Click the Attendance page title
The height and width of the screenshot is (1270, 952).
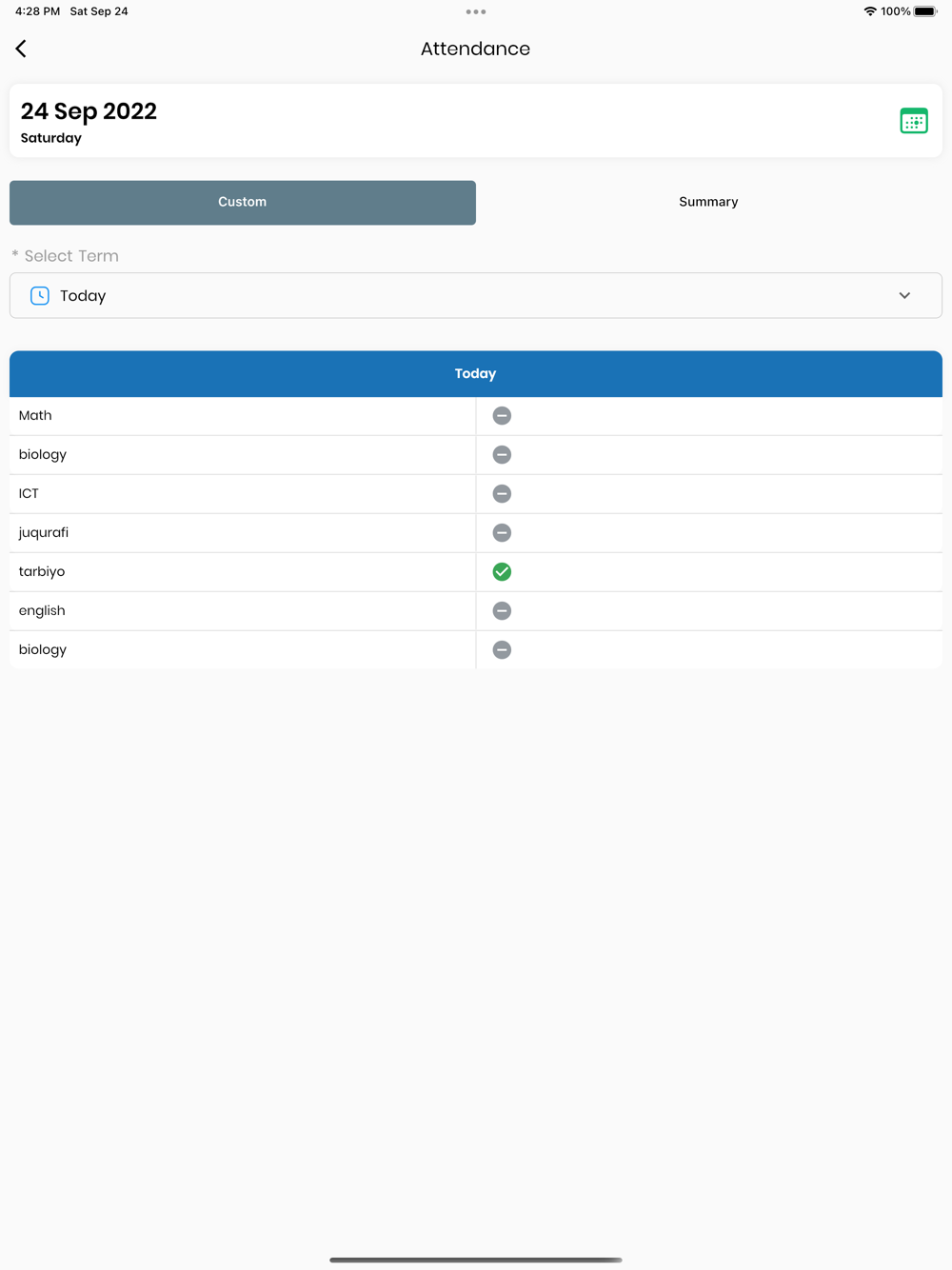[476, 49]
